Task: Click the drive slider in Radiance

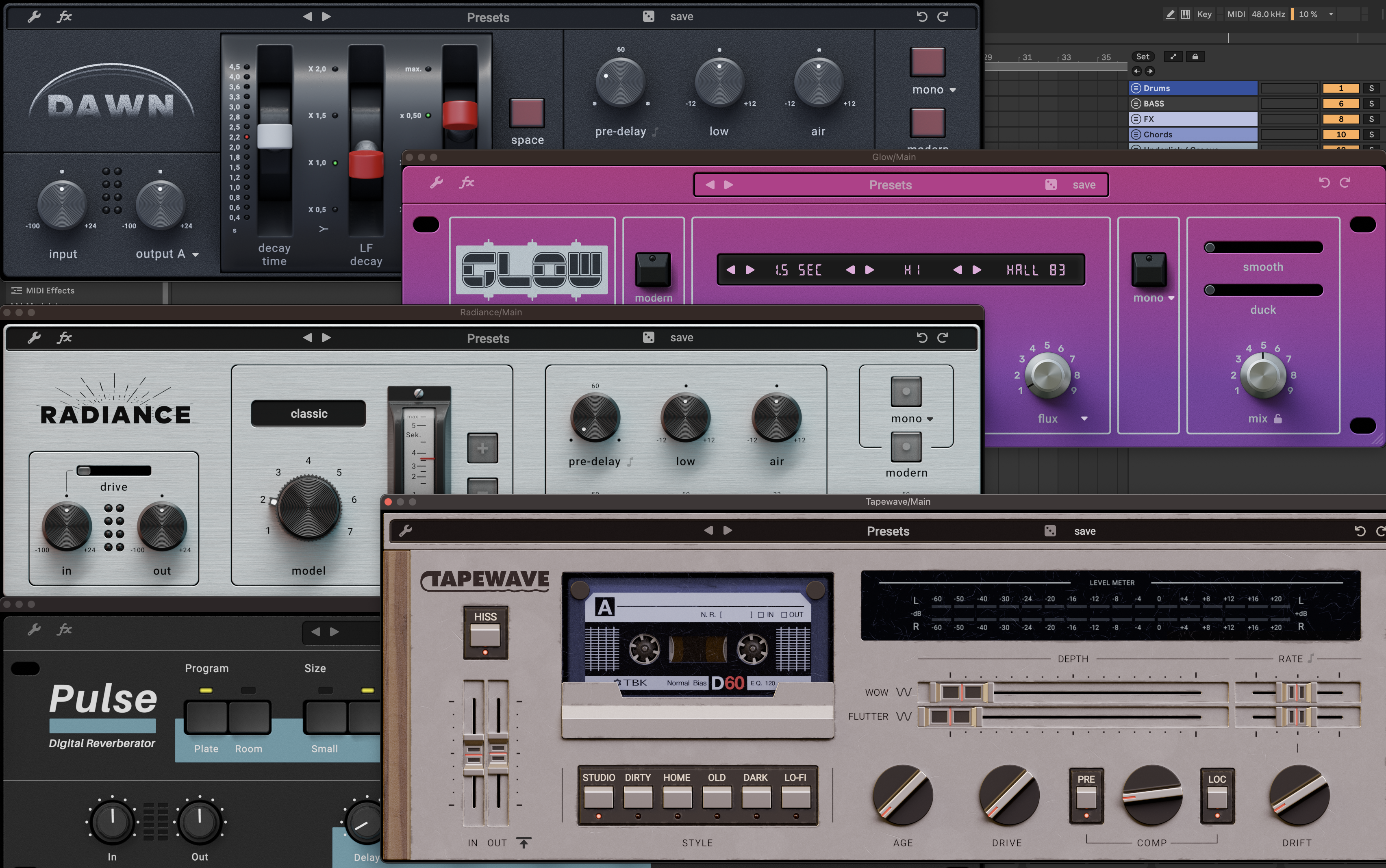Action: (114, 471)
